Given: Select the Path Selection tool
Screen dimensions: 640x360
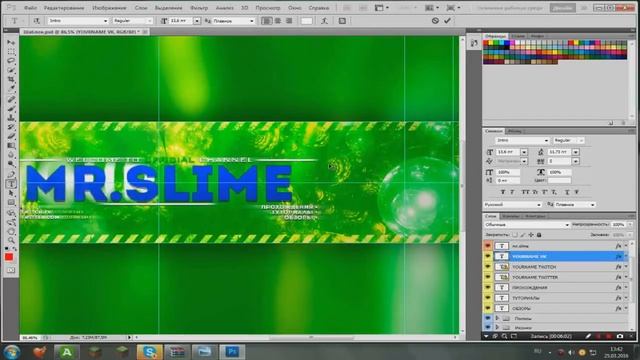Looking at the screenshot, I should [x=11, y=193].
